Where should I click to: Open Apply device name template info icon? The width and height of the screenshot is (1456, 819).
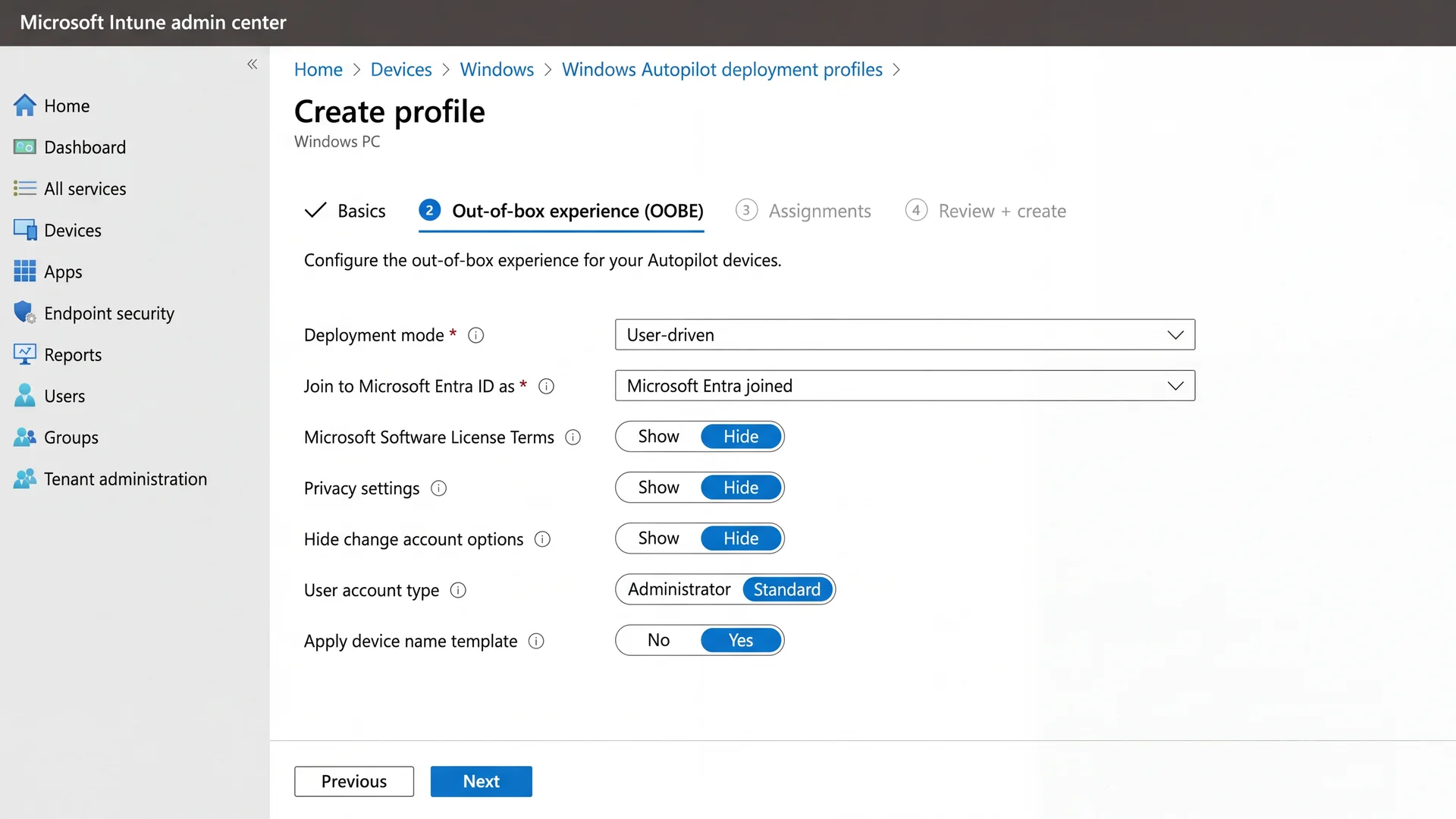[x=536, y=641]
